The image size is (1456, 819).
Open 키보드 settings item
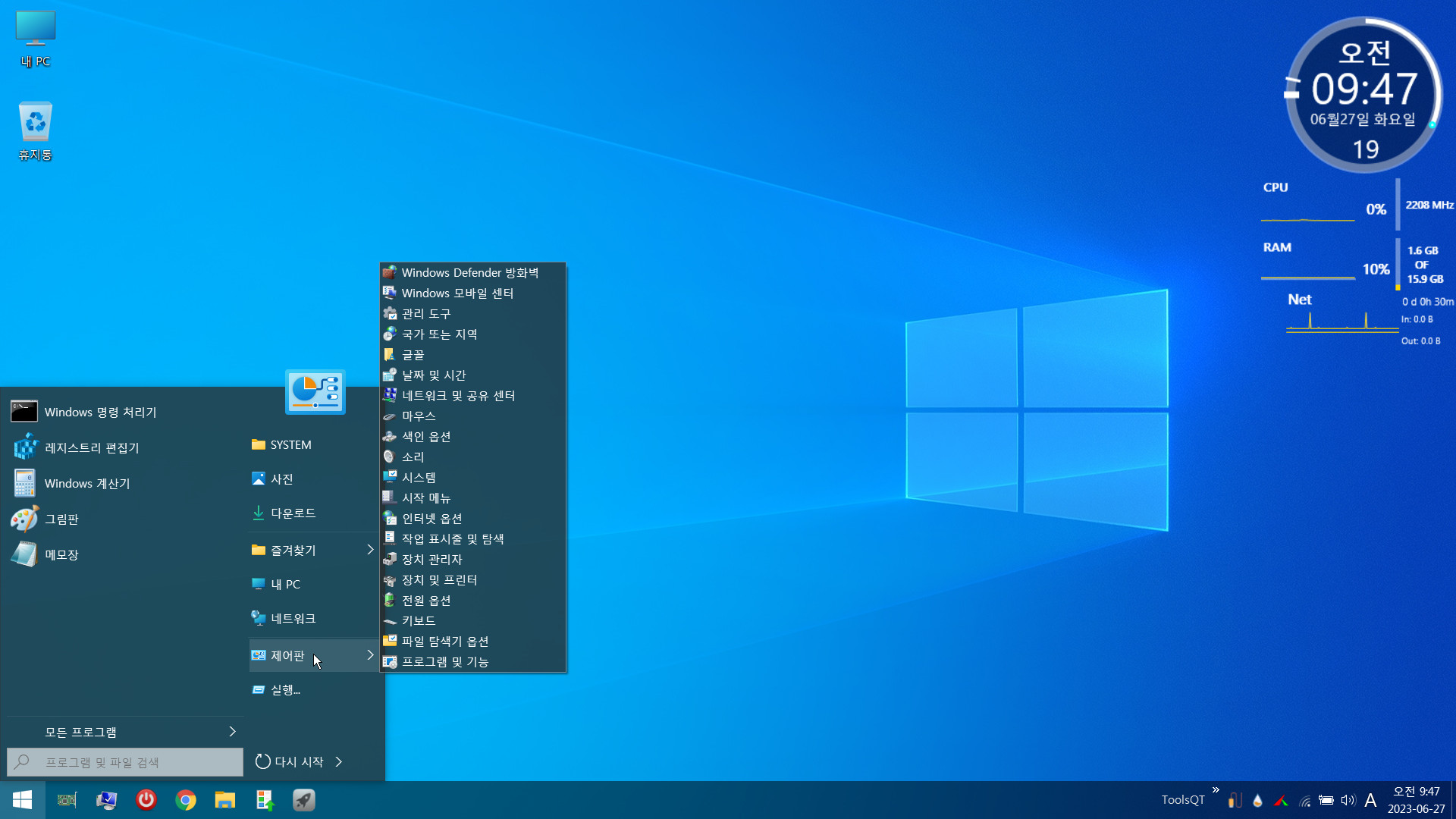pyautogui.click(x=472, y=620)
